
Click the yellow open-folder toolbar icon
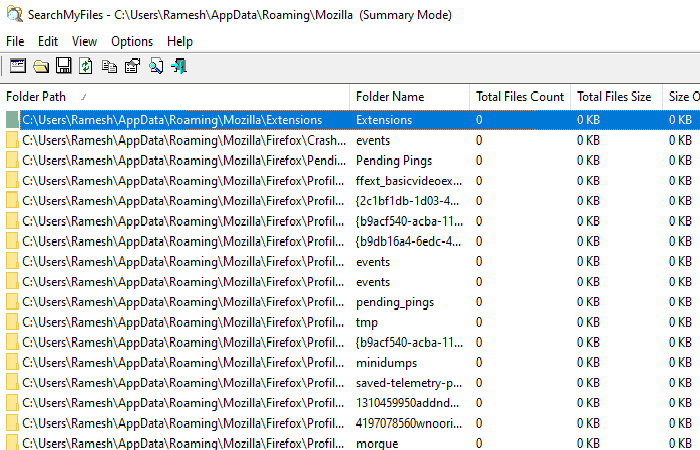coord(41,66)
